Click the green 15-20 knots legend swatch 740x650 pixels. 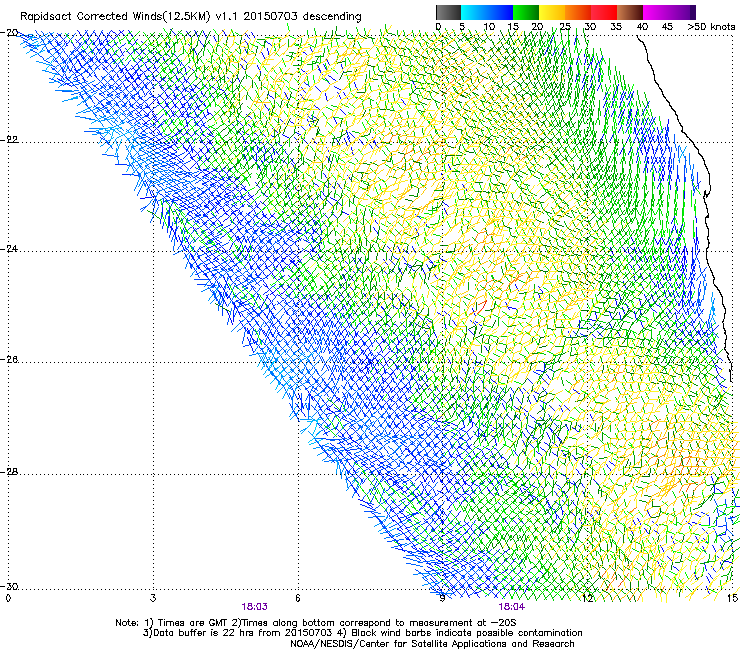click(526, 12)
